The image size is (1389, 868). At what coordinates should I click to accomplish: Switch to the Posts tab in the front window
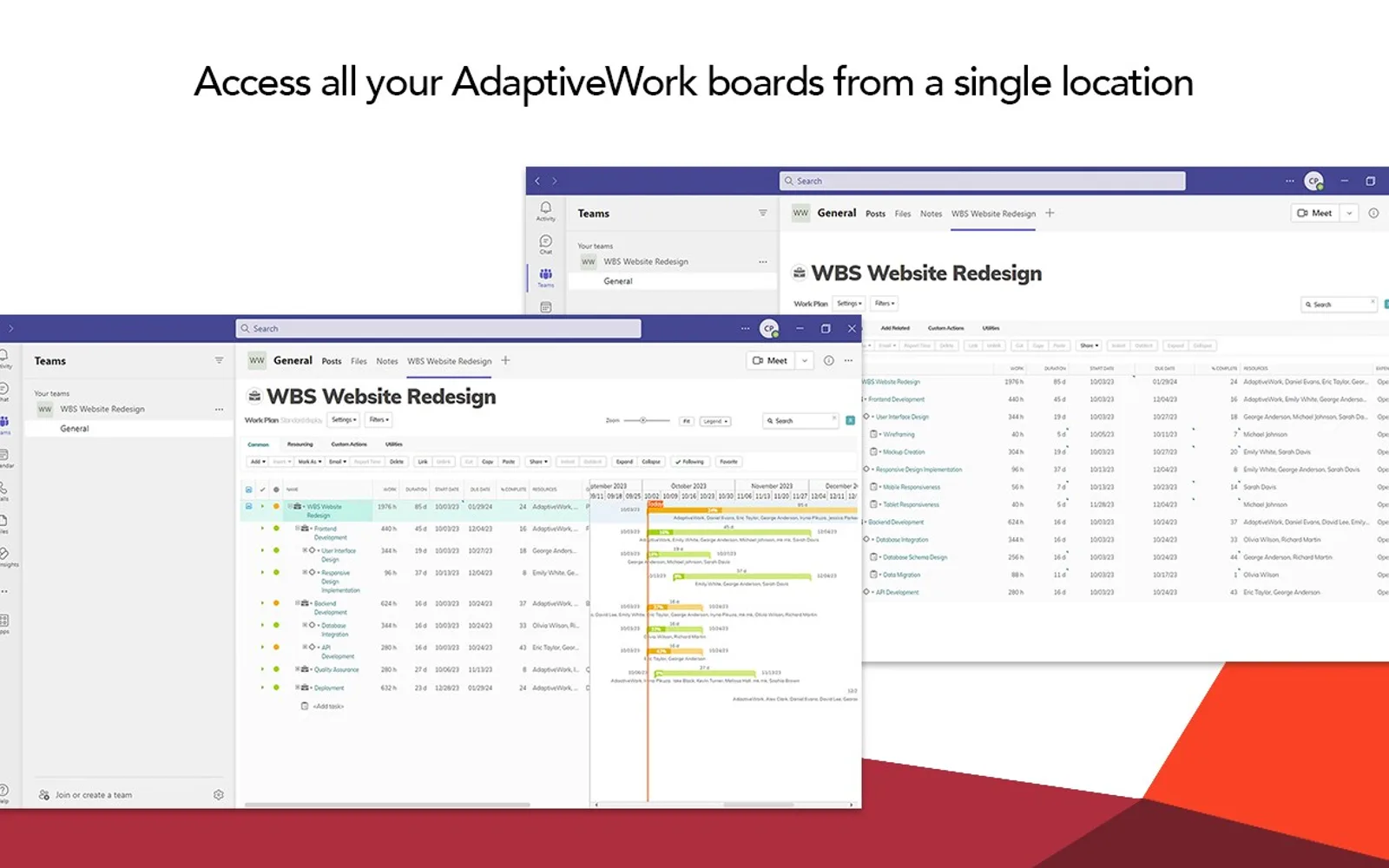(332, 361)
